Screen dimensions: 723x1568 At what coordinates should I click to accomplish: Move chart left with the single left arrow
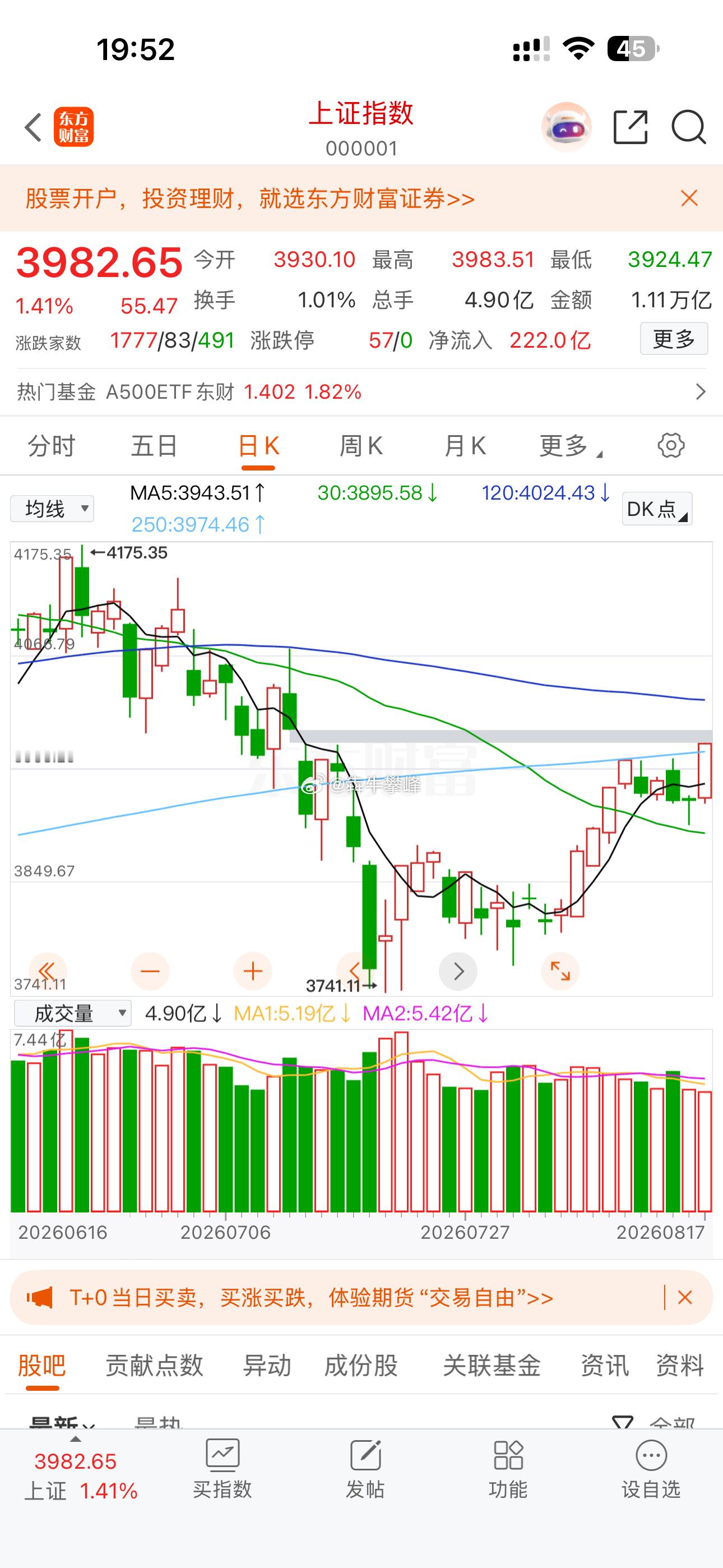pyautogui.click(x=355, y=971)
